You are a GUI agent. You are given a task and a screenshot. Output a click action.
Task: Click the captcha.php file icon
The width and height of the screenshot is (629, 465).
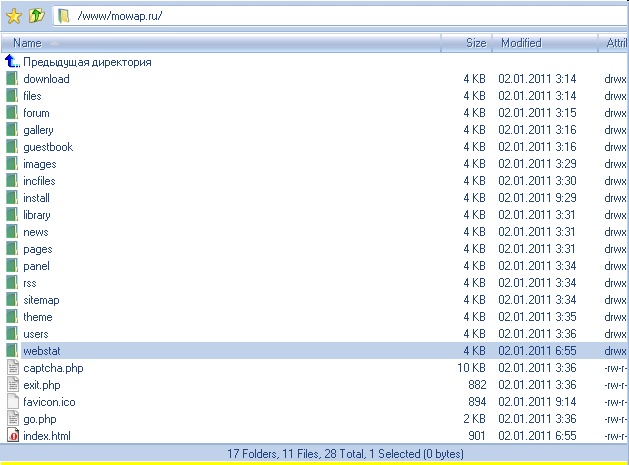tap(13, 368)
